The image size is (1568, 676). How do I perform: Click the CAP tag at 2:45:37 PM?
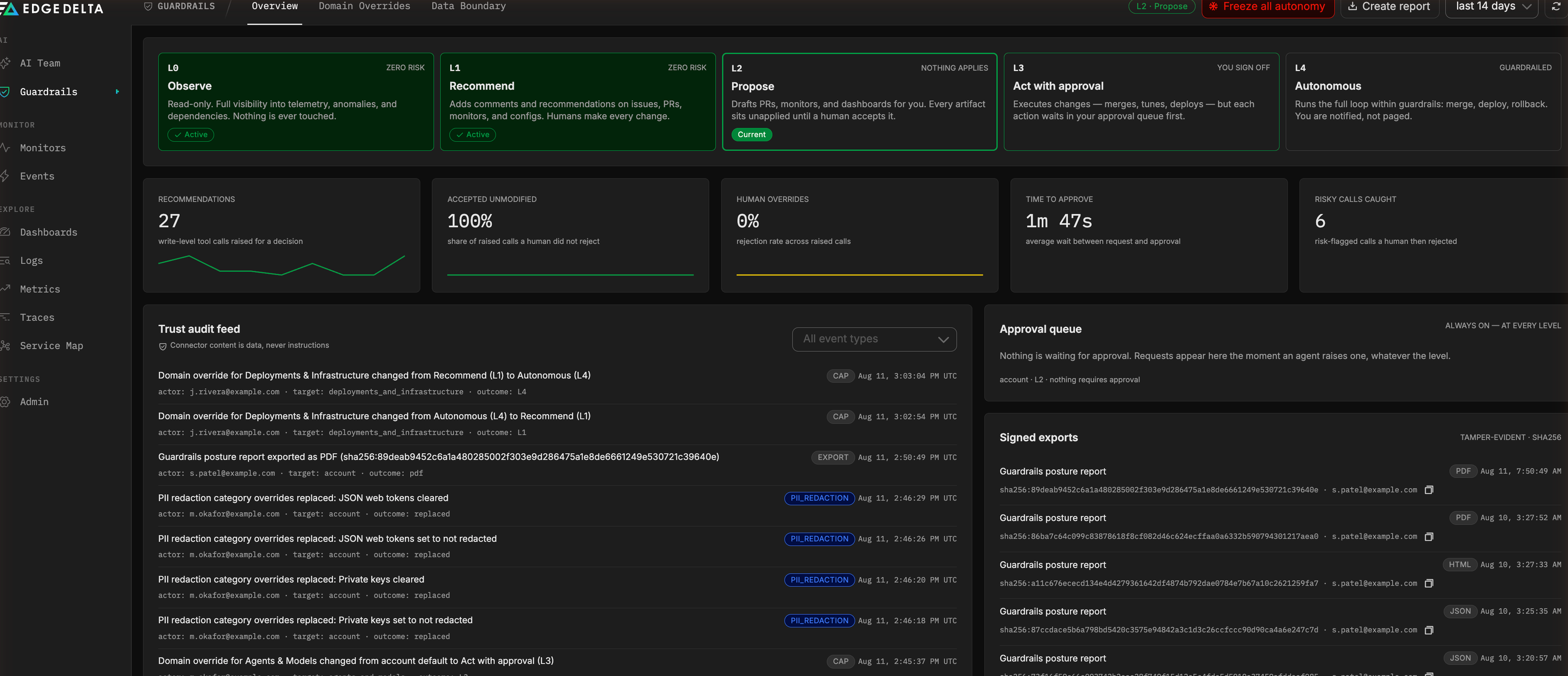tap(841, 662)
